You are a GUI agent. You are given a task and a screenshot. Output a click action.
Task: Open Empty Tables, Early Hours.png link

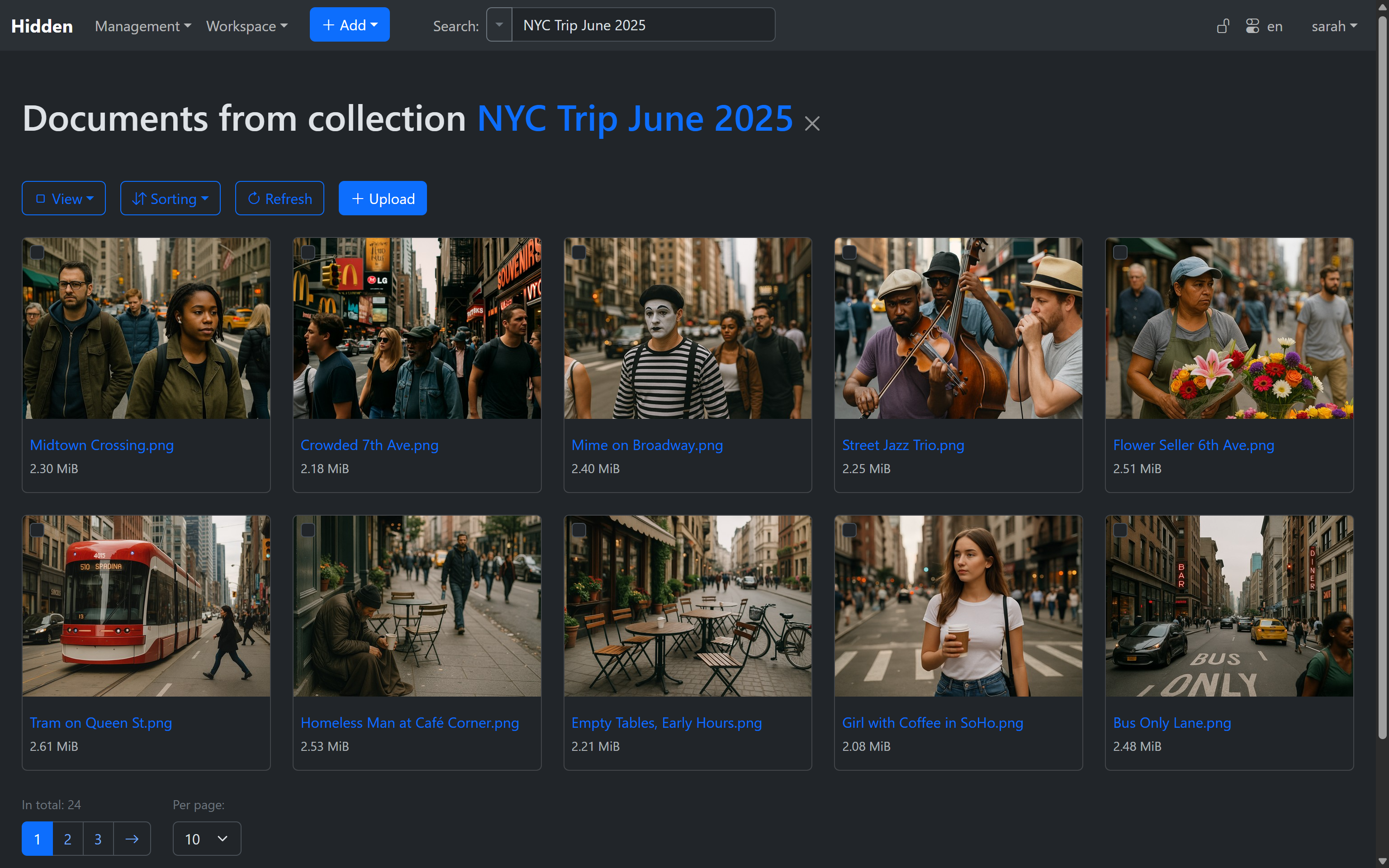click(666, 723)
